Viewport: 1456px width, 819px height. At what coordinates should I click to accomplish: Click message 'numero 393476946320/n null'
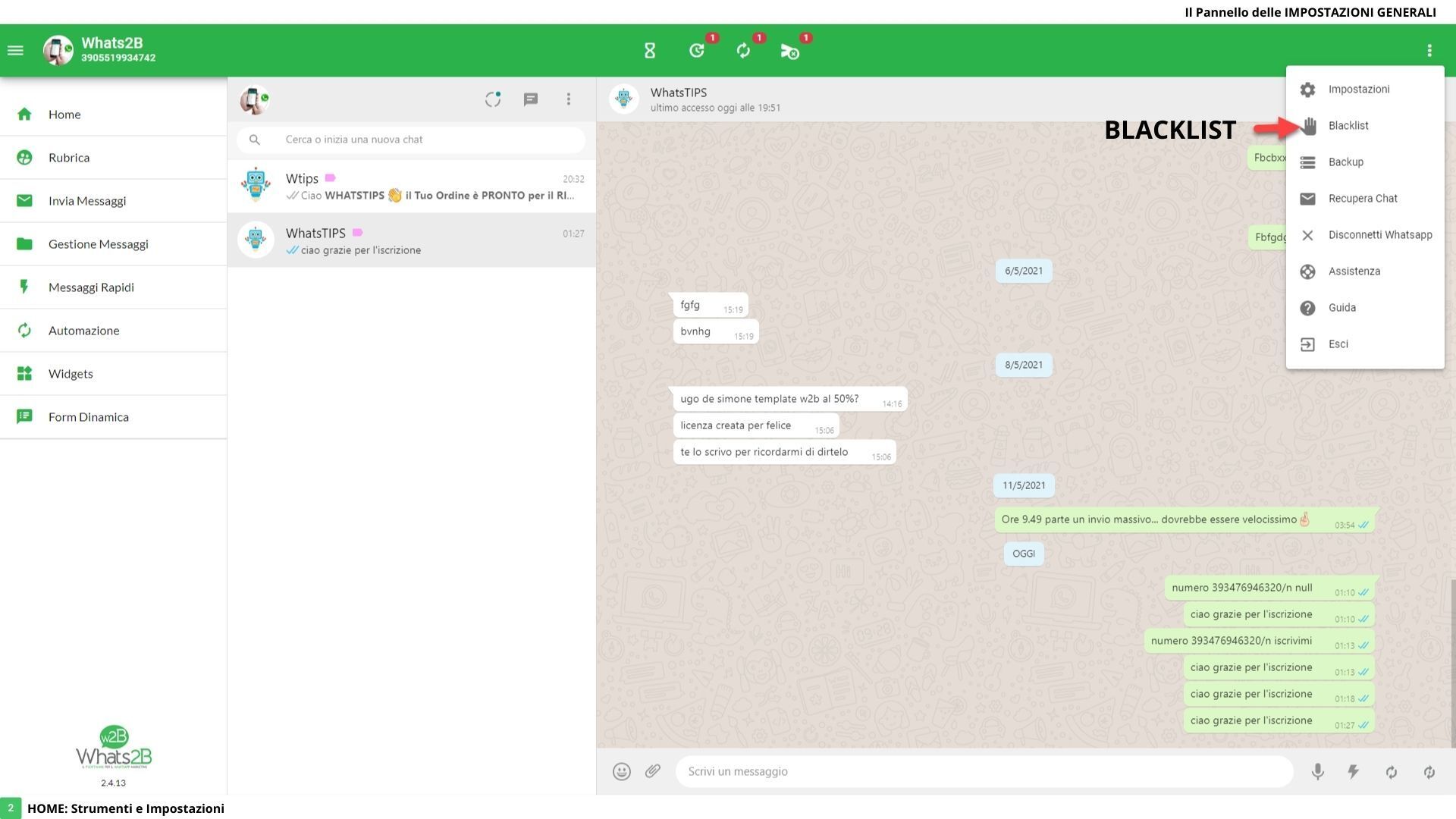pos(1269,588)
